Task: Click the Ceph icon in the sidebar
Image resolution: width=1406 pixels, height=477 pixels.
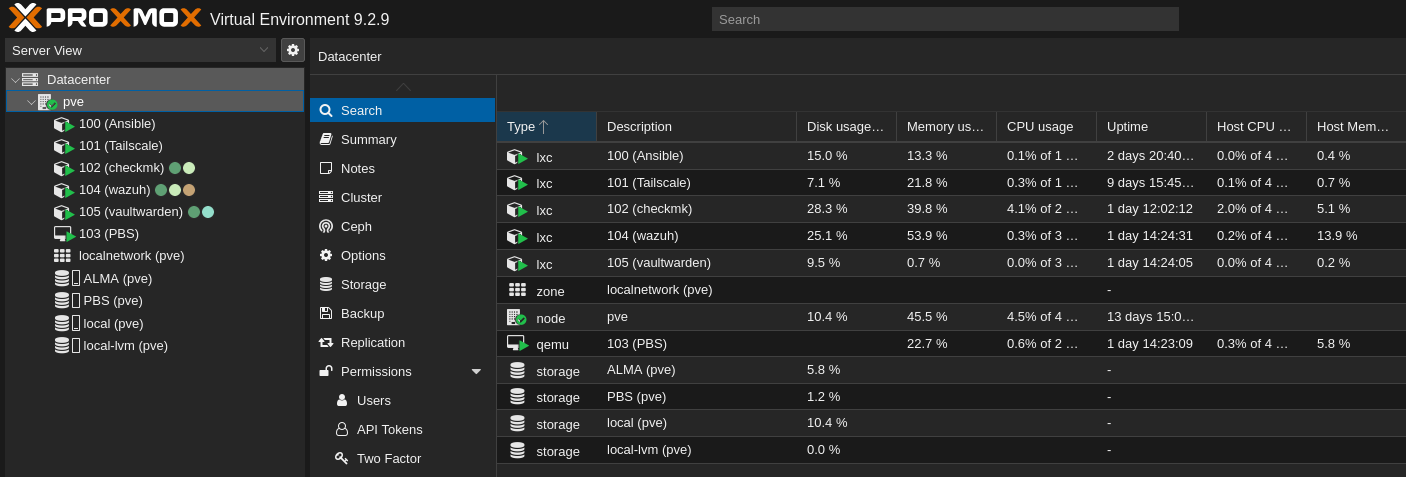Action: click(326, 226)
